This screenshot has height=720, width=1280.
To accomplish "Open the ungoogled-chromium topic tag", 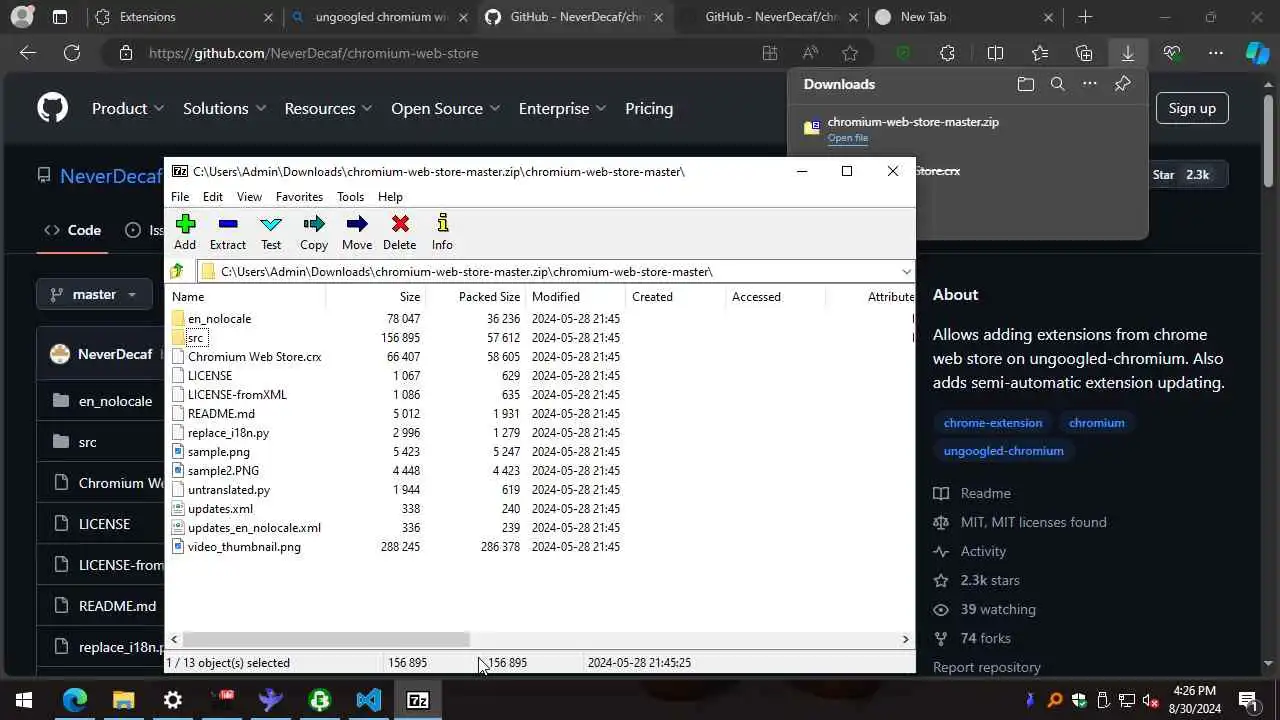I will 1003,450.
